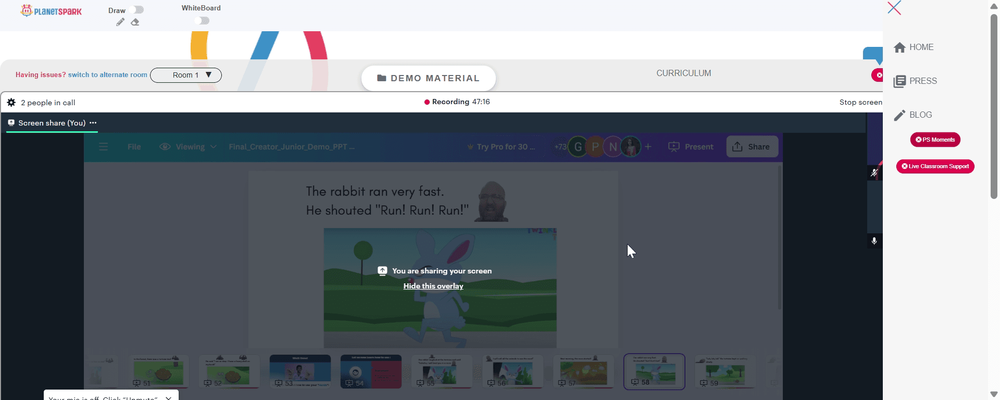Open BLOG in the side menu
The image size is (1000, 400).
click(x=920, y=115)
